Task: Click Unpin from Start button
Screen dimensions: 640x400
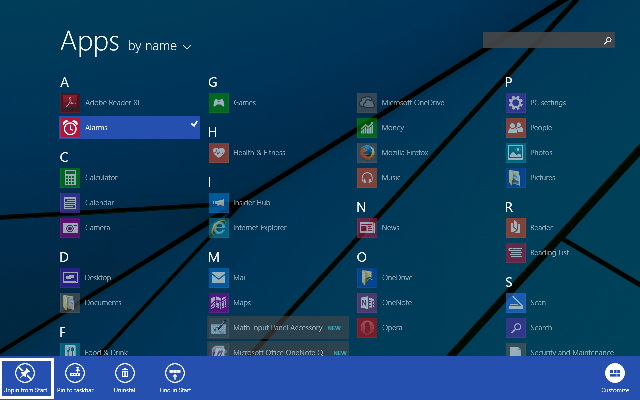Action: click(x=26, y=378)
